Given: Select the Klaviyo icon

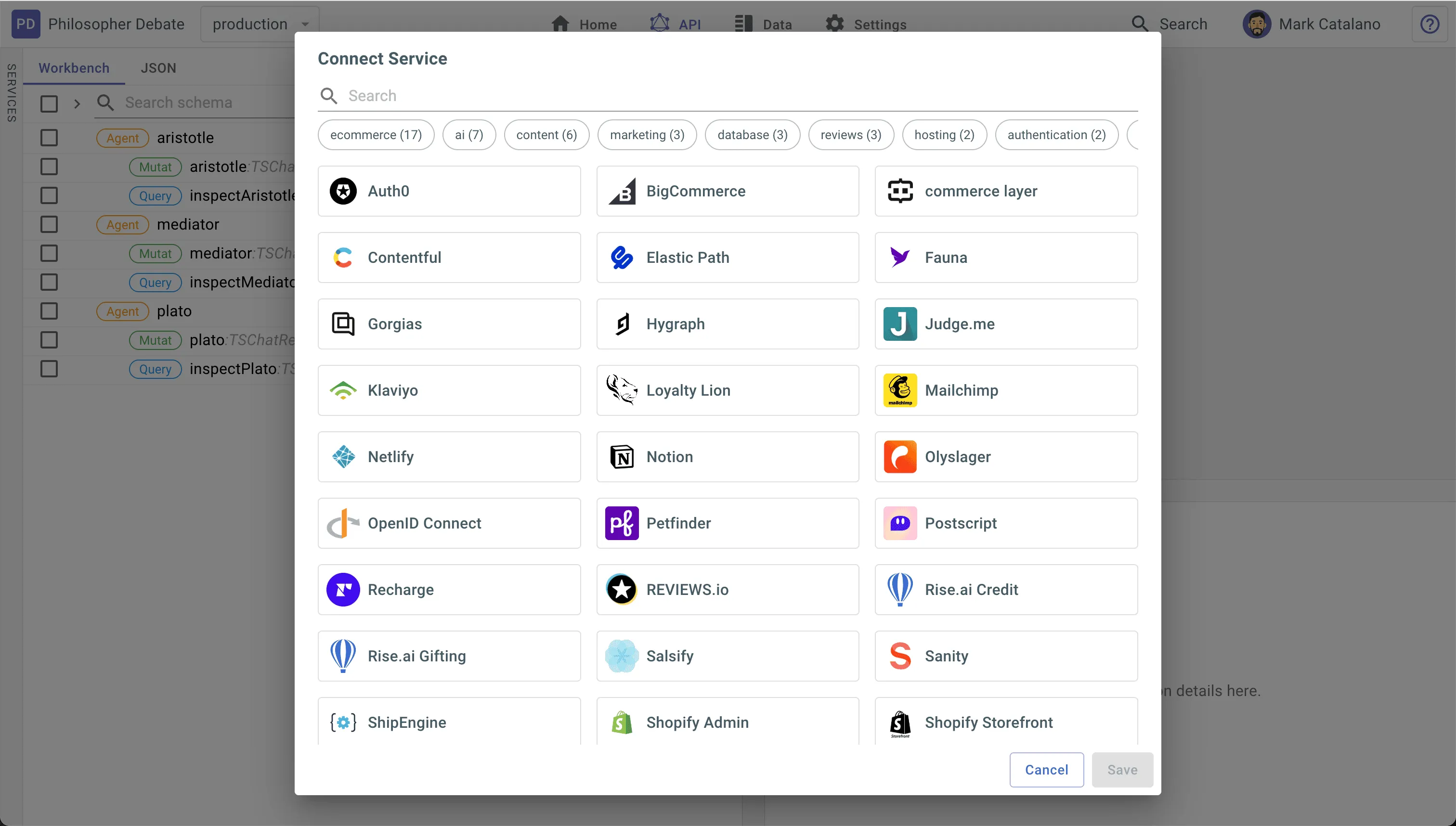Looking at the screenshot, I should (x=343, y=390).
